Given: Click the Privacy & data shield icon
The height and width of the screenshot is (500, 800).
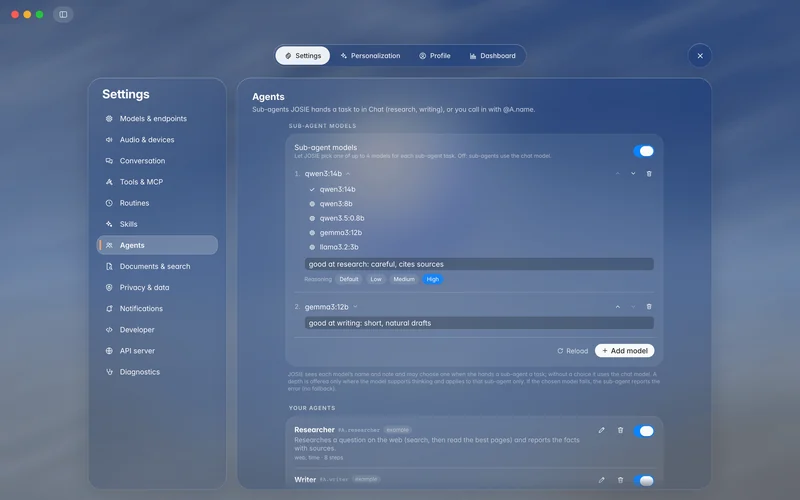Looking at the screenshot, I should 109,287.
